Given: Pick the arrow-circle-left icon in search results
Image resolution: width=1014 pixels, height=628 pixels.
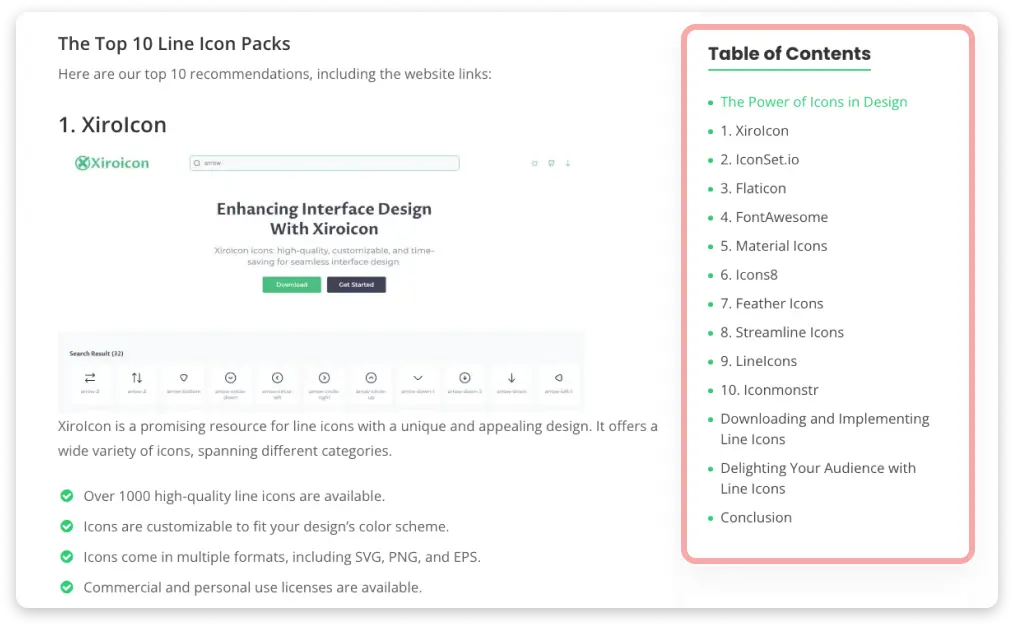Looking at the screenshot, I should [x=277, y=378].
